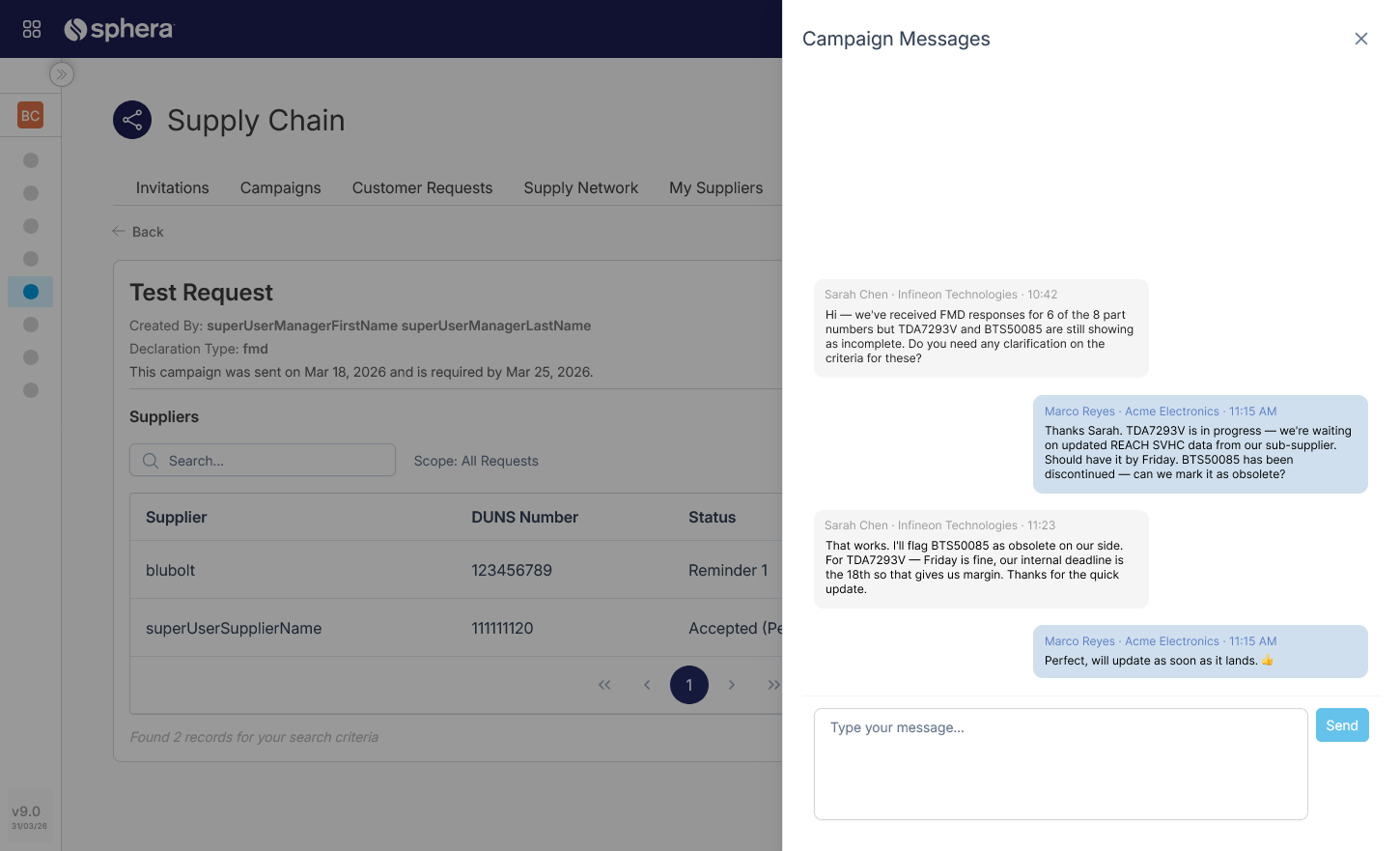Screen dimensions: 1400x851
Task: Select page 1 in pagination
Action: [x=689, y=685]
